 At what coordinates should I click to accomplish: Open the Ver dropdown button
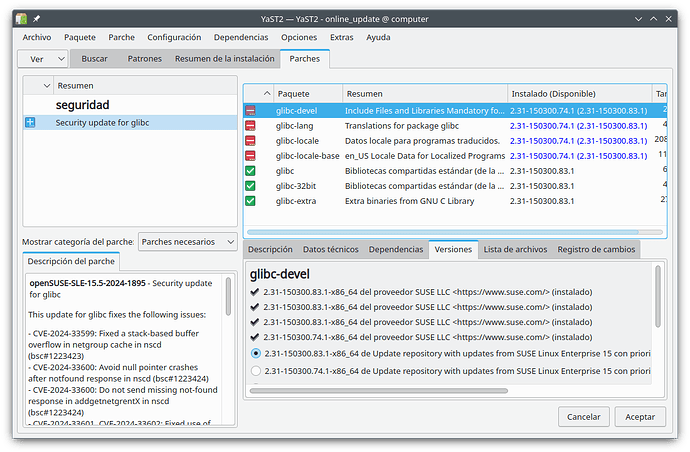point(43,59)
